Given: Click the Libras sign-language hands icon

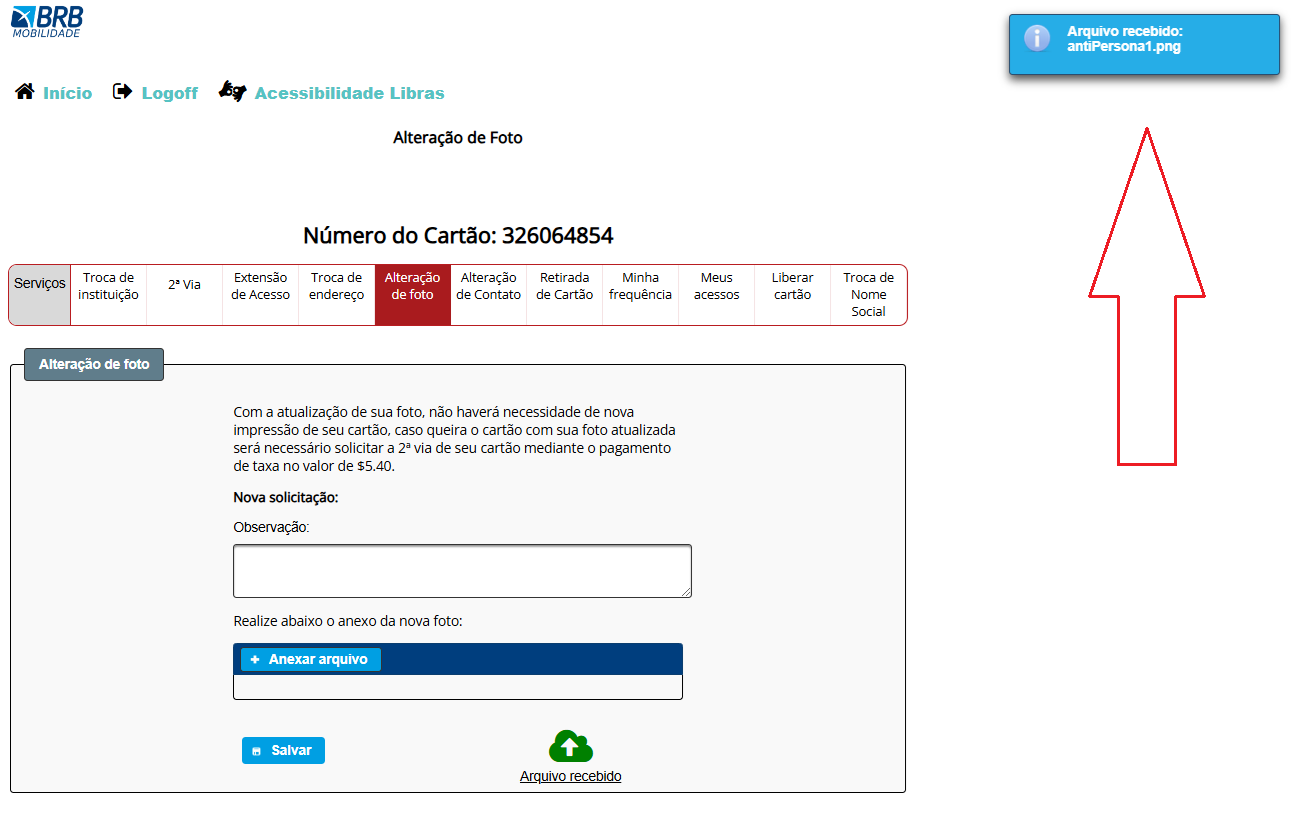Looking at the screenshot, I should (233, 91).
